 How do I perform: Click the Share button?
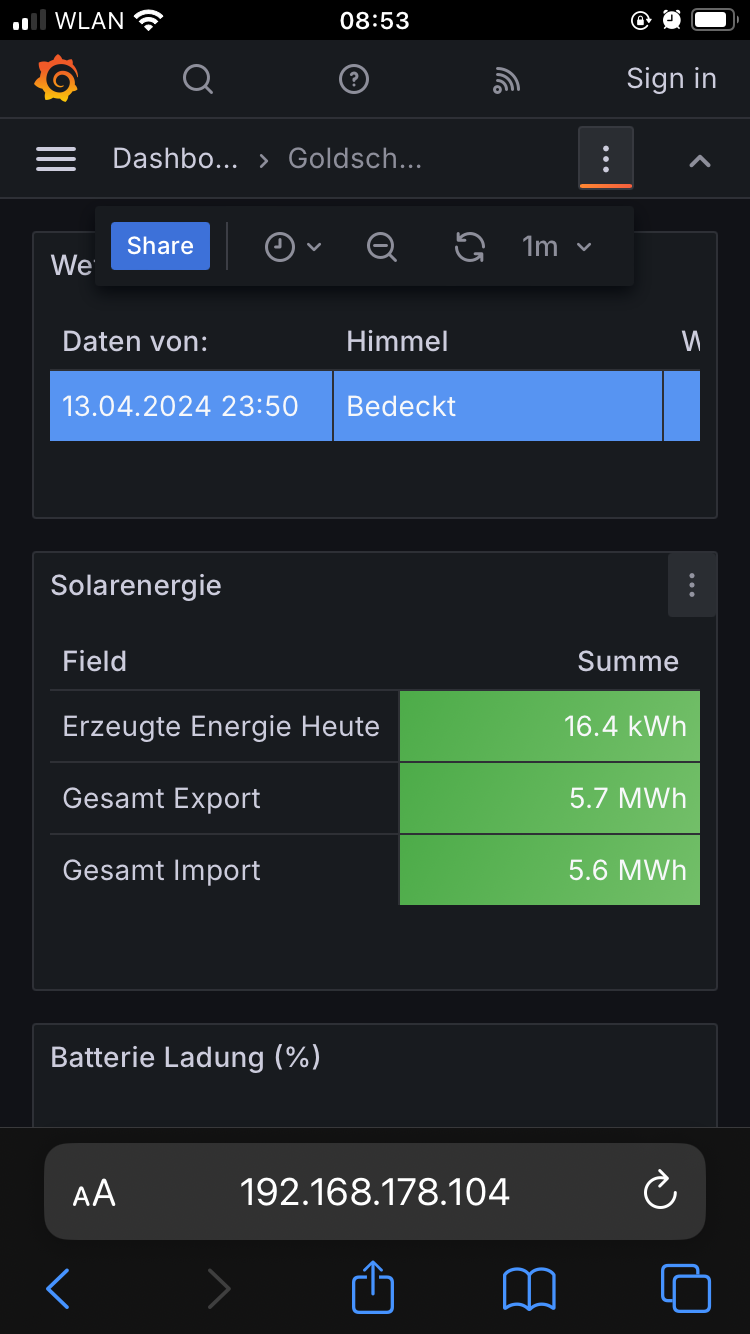(160, 246)
